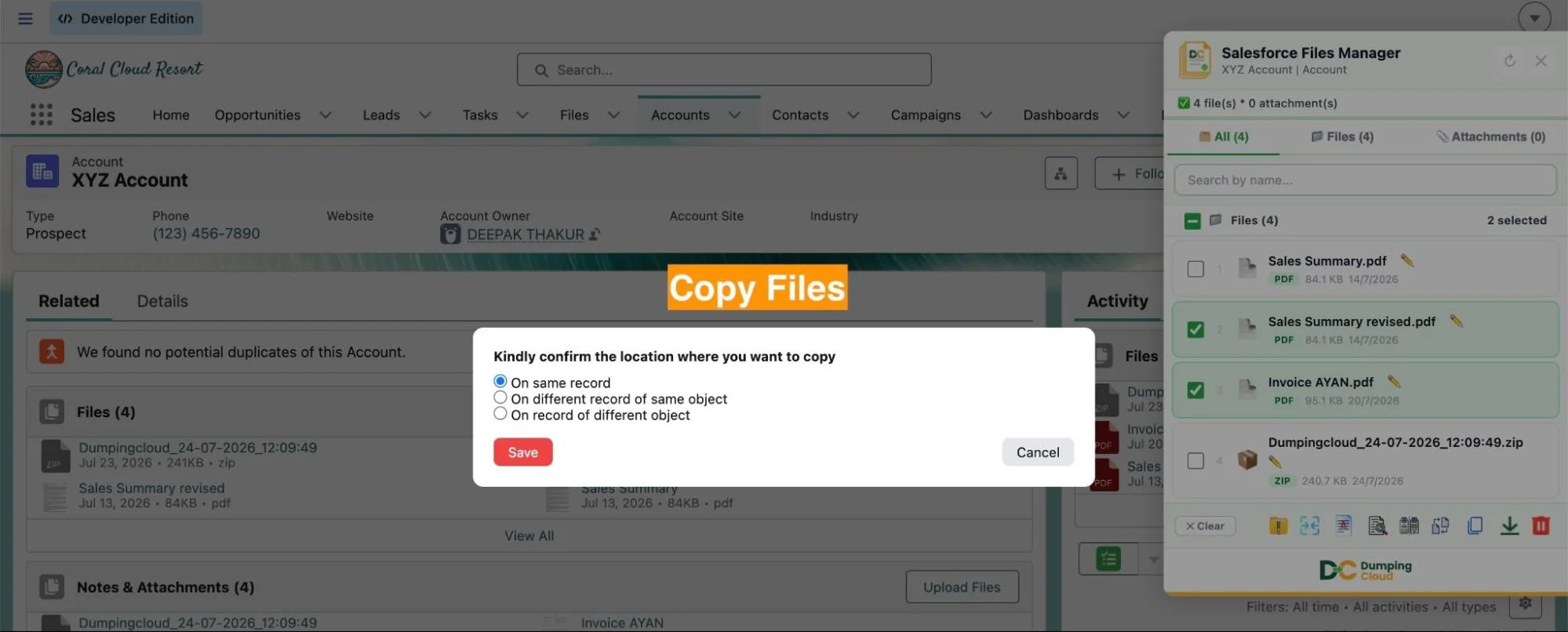Image resolution: width=1568 pixels, height=632 pixels.
Task: Open the All (4) tab in Files Manager
Action: point(1224,136)
